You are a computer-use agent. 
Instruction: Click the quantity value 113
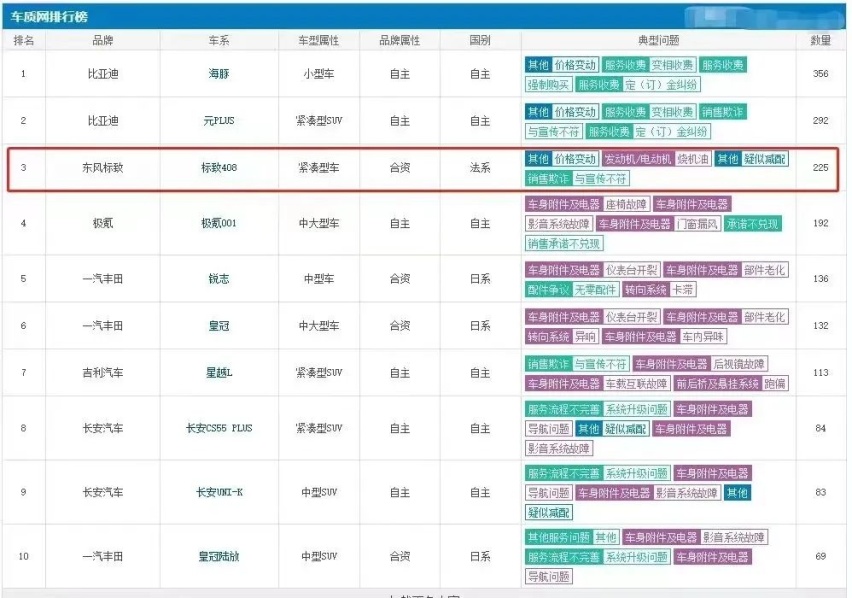pyautogui.click(x=820, y=372)
